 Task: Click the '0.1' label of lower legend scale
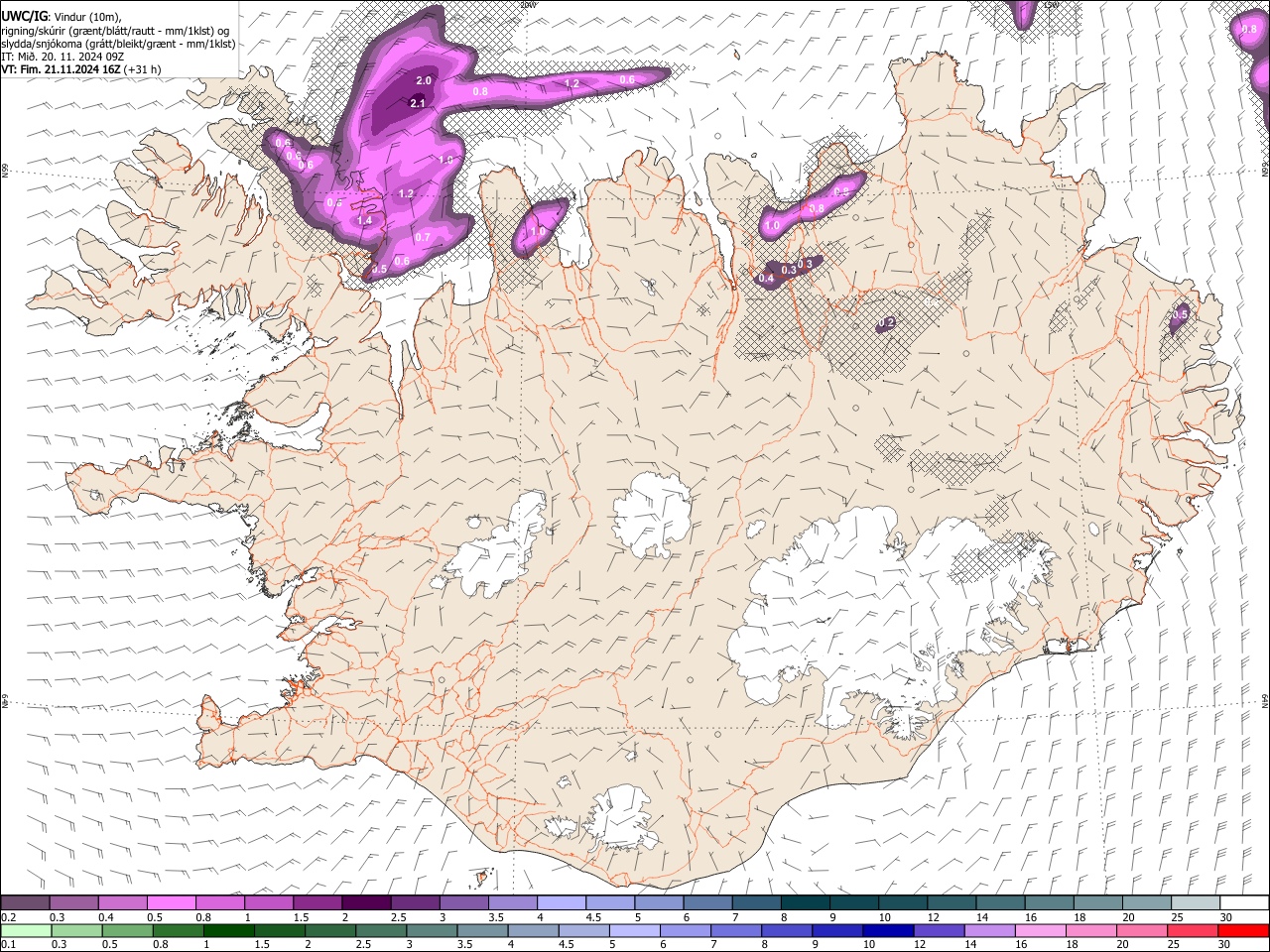9,945
